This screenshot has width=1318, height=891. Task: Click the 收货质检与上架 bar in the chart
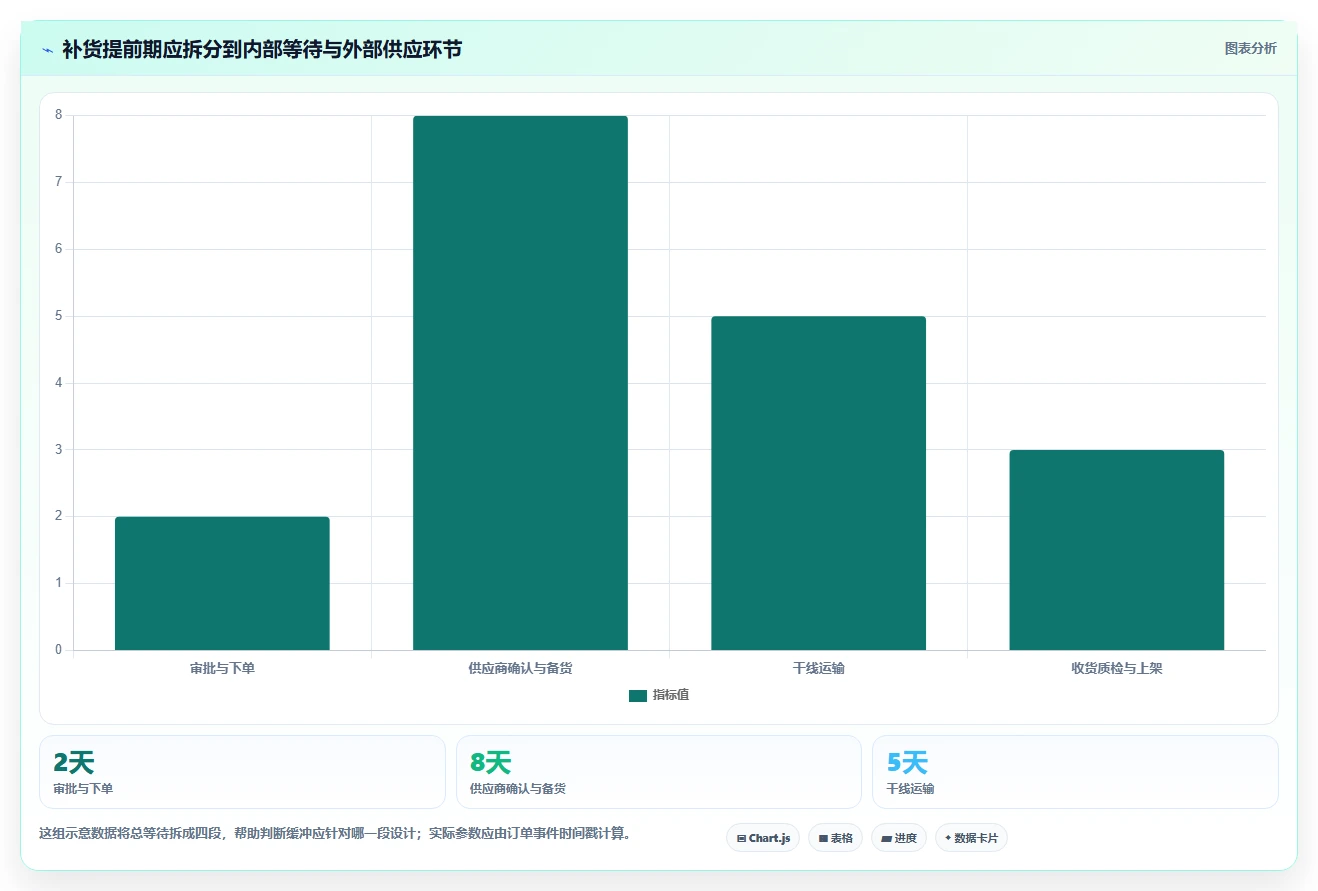(x=1116, y=550)
